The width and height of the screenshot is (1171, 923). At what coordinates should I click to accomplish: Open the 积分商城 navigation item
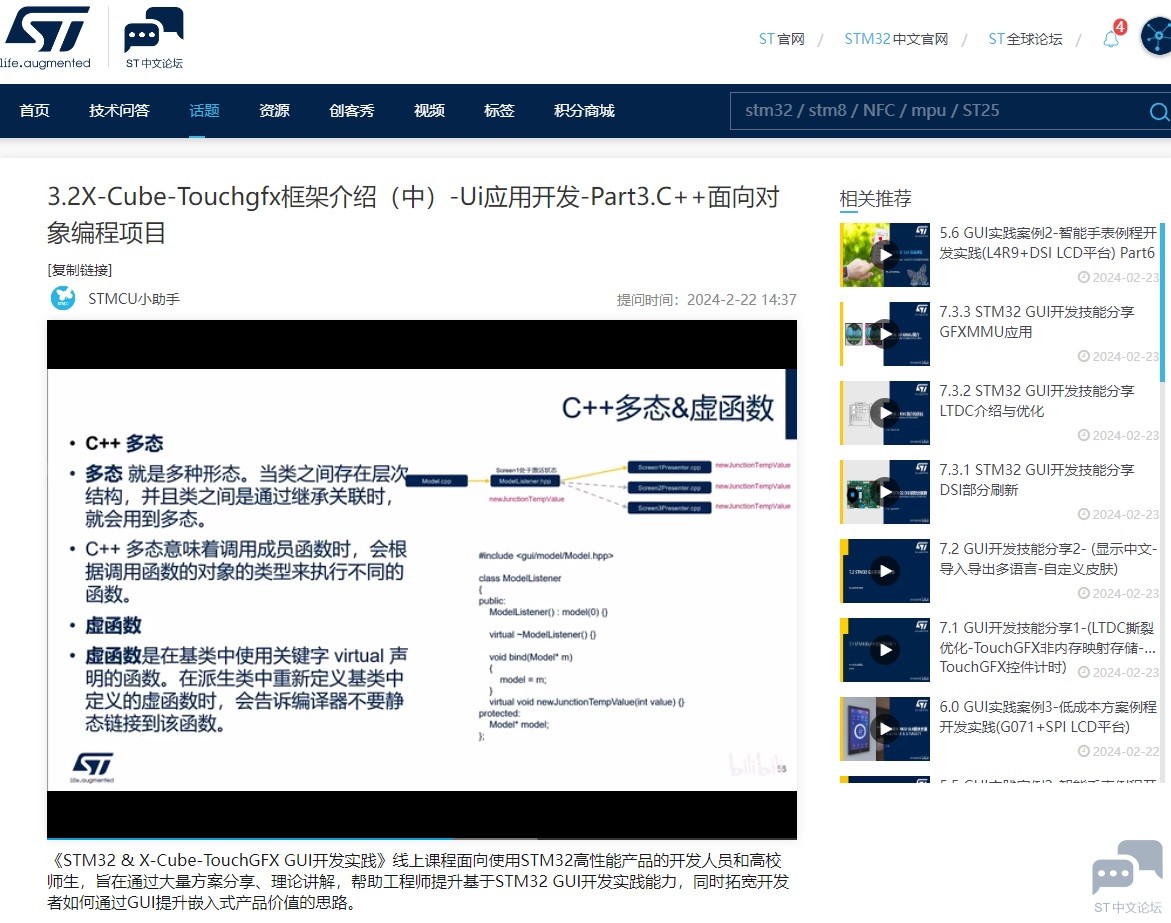point(584,111)
